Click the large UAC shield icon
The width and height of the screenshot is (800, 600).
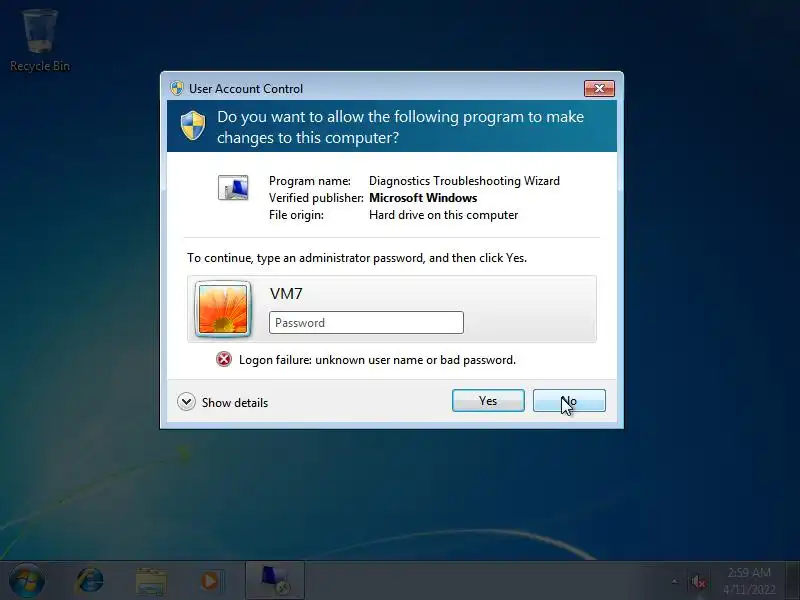(193, 126)
